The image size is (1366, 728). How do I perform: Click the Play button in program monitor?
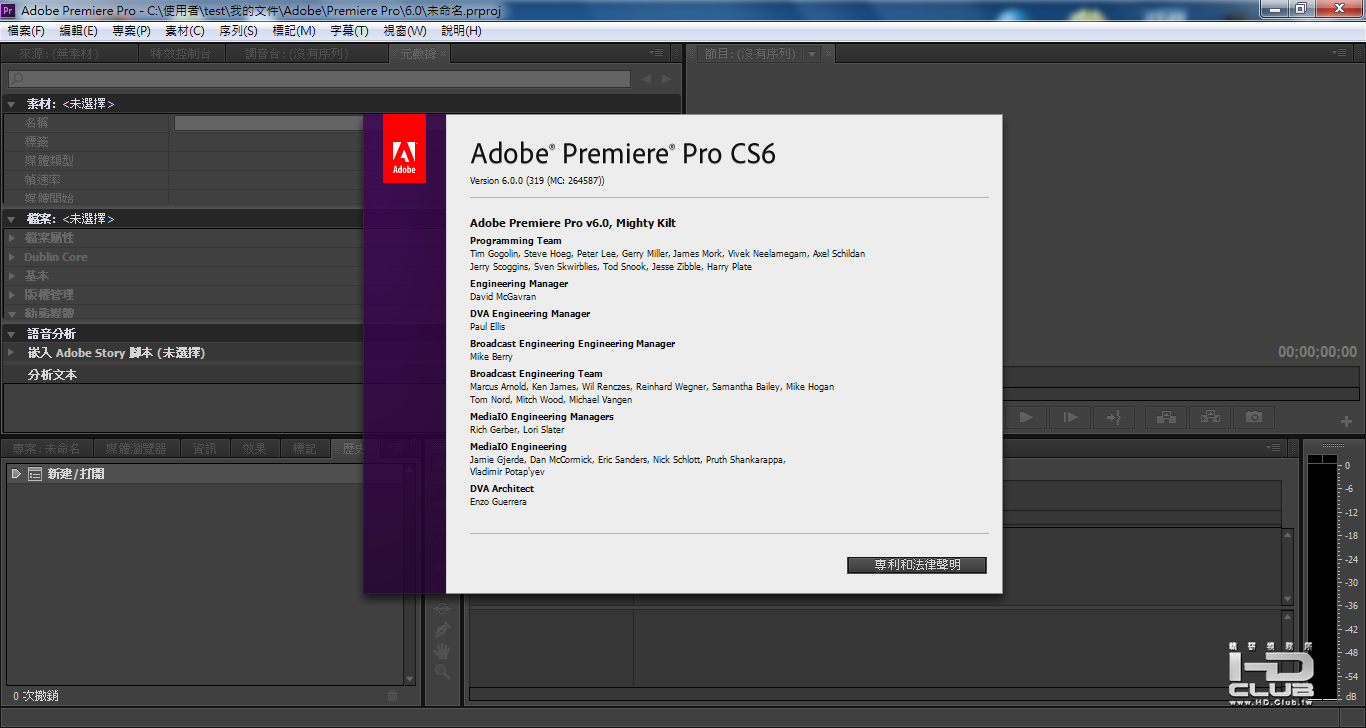click(1026, 417)
